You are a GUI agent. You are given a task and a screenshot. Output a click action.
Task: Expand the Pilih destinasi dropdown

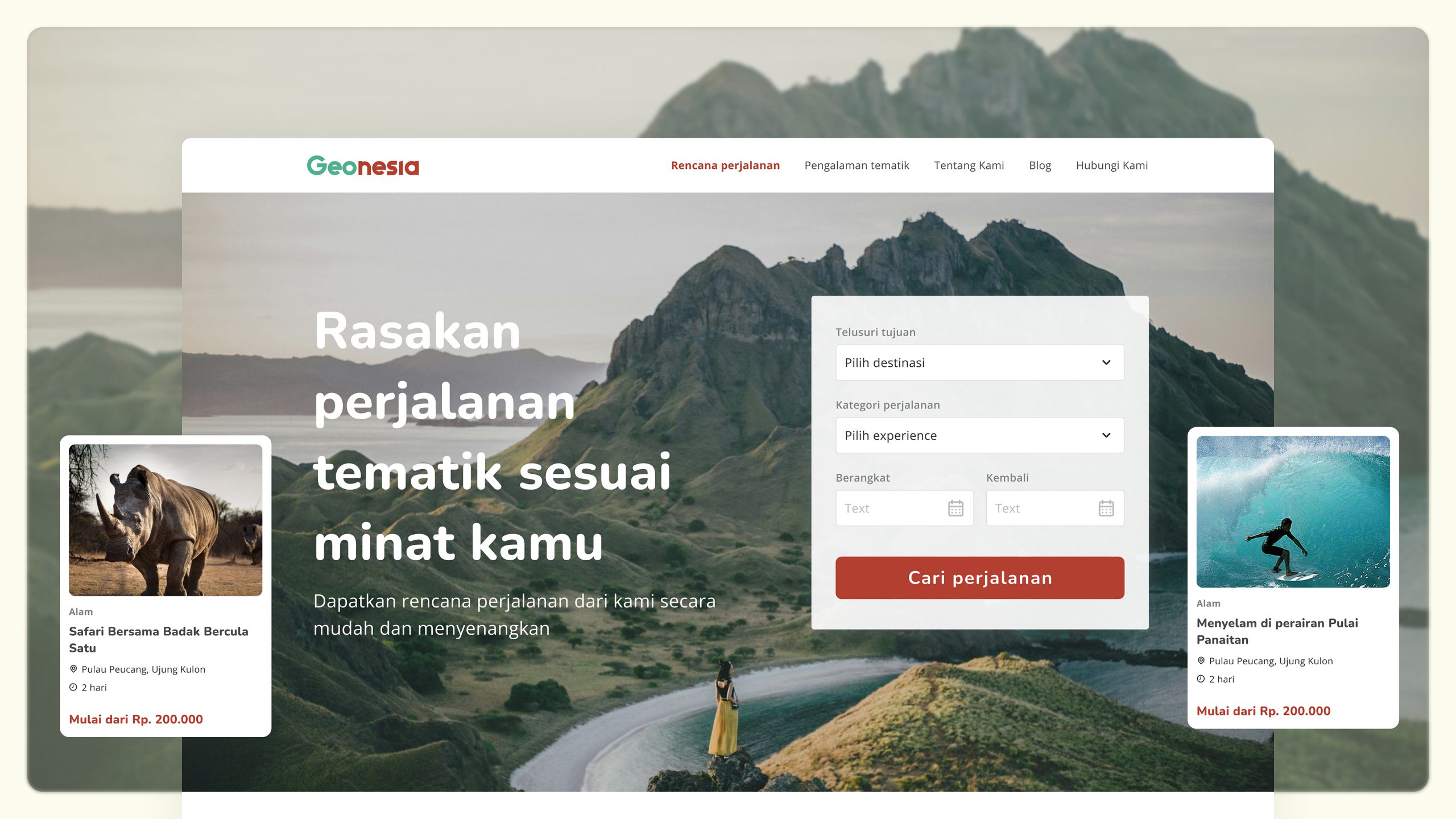(979, 362)
